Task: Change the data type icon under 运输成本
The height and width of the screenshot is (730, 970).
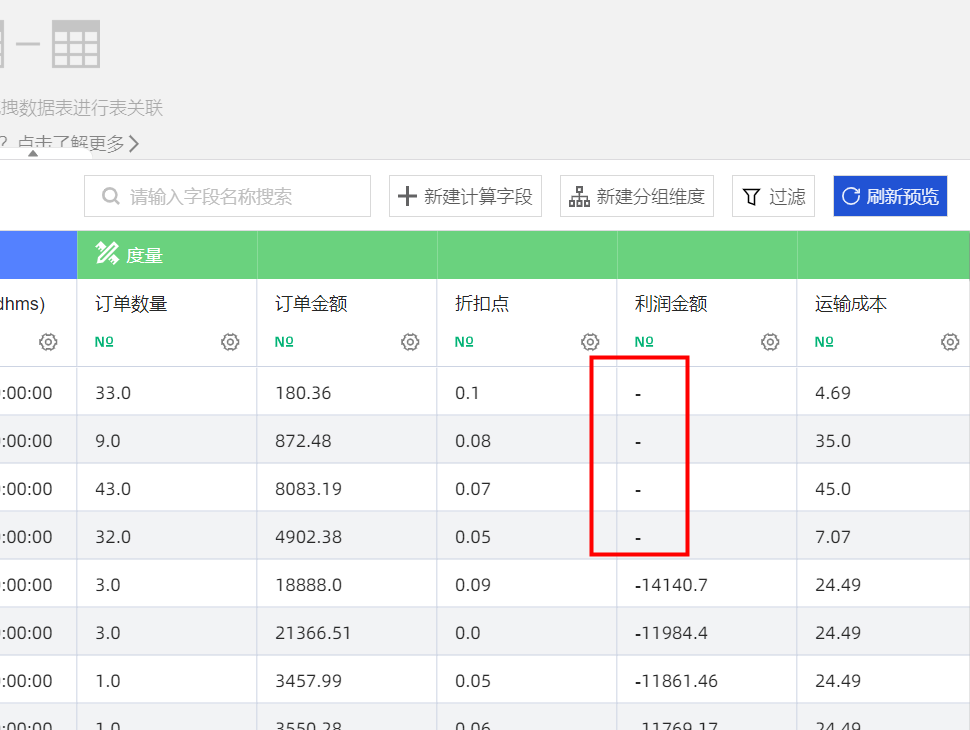Action: (x=824, y=342)
